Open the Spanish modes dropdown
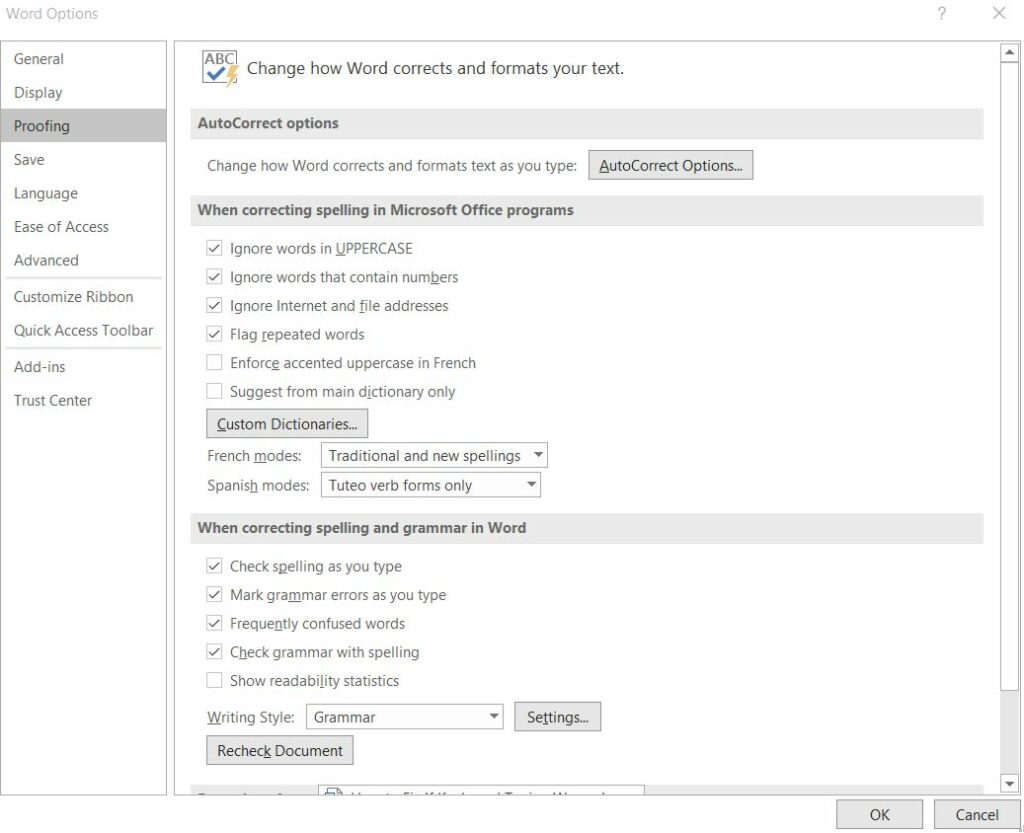Viewport: 1024px width, 833px height. tap(531, 485)
